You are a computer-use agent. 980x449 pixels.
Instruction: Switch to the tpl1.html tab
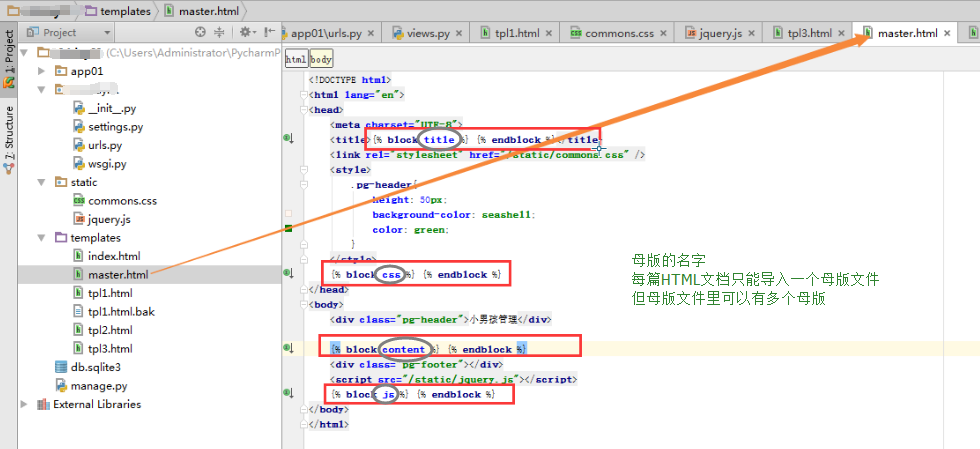[519, 34]
